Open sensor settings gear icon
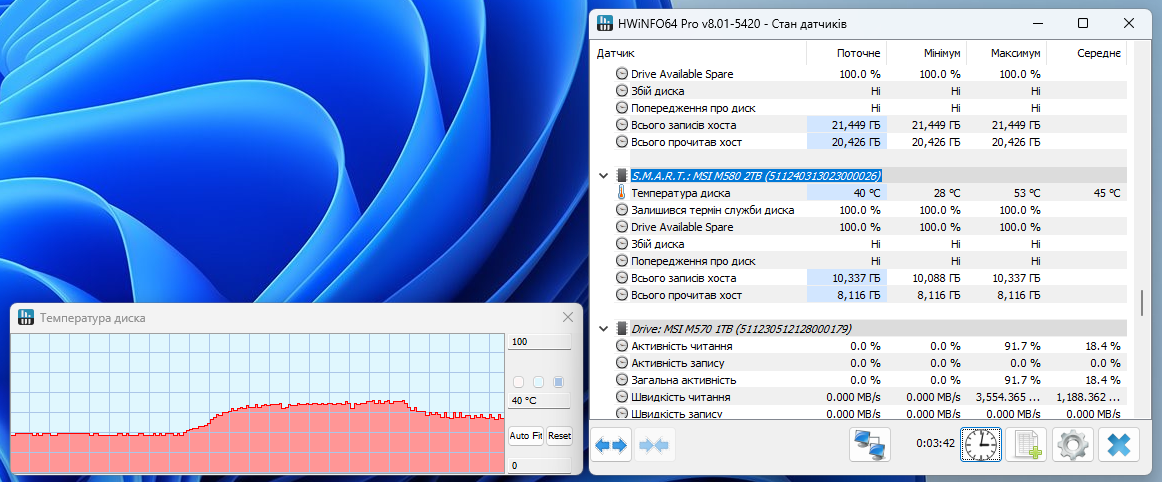Screen dimensions: 1162x482 1072,445
